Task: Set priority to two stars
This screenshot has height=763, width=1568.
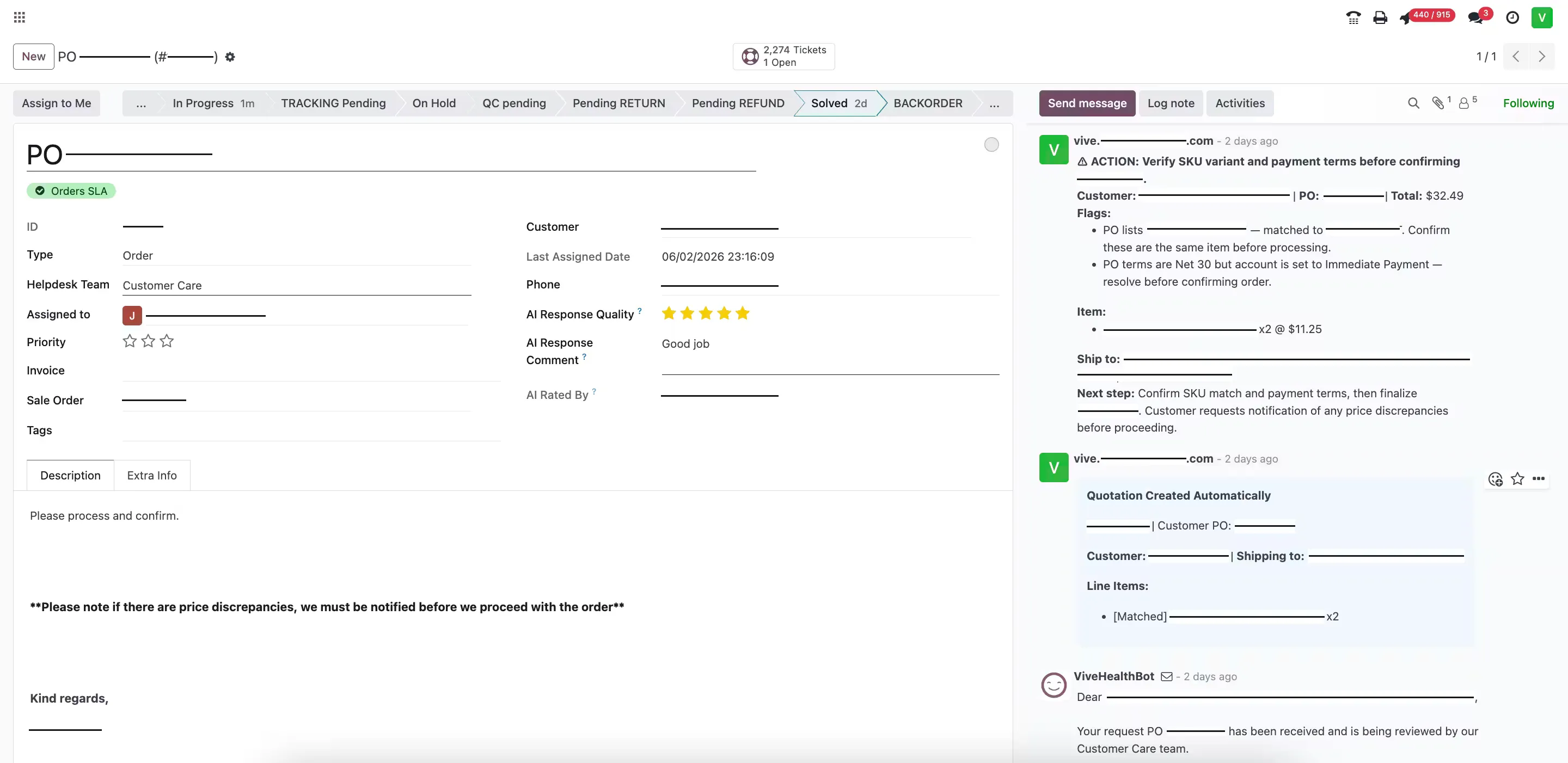Action: [x=148, y=341]
